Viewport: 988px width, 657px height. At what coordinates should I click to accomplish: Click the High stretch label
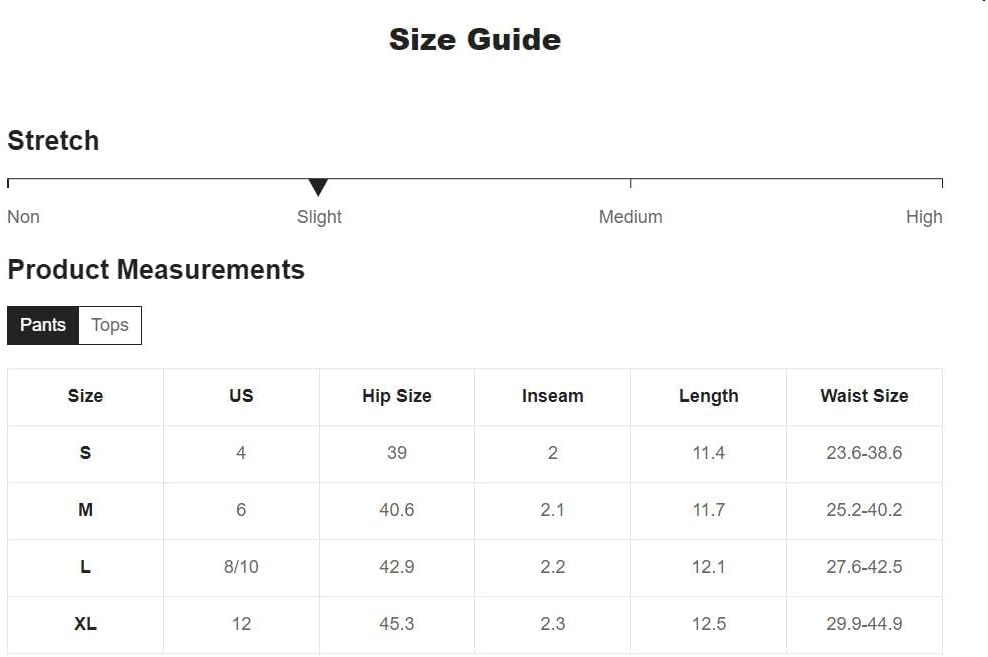[x=924, y=217]
